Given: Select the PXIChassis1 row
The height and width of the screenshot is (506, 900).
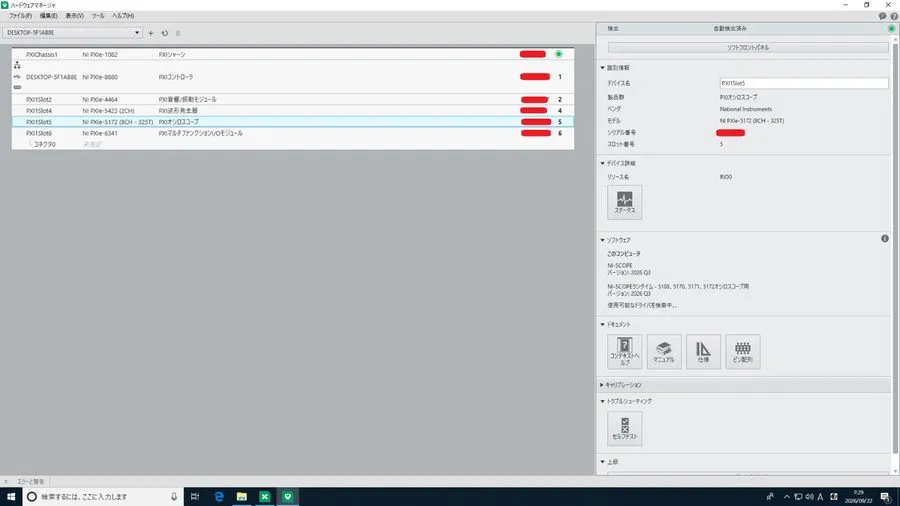Looking at the screenshot, I should pyautogui.click(x=293, y=55).
